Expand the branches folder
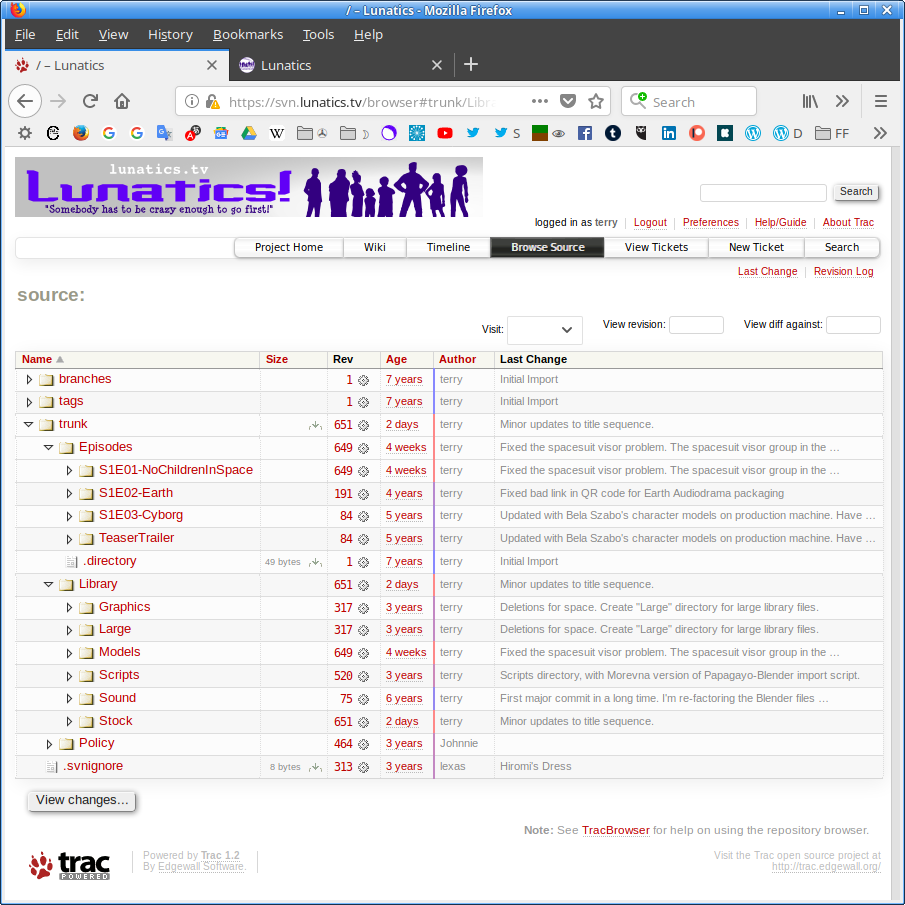905x905 pixels. point(29,379)
